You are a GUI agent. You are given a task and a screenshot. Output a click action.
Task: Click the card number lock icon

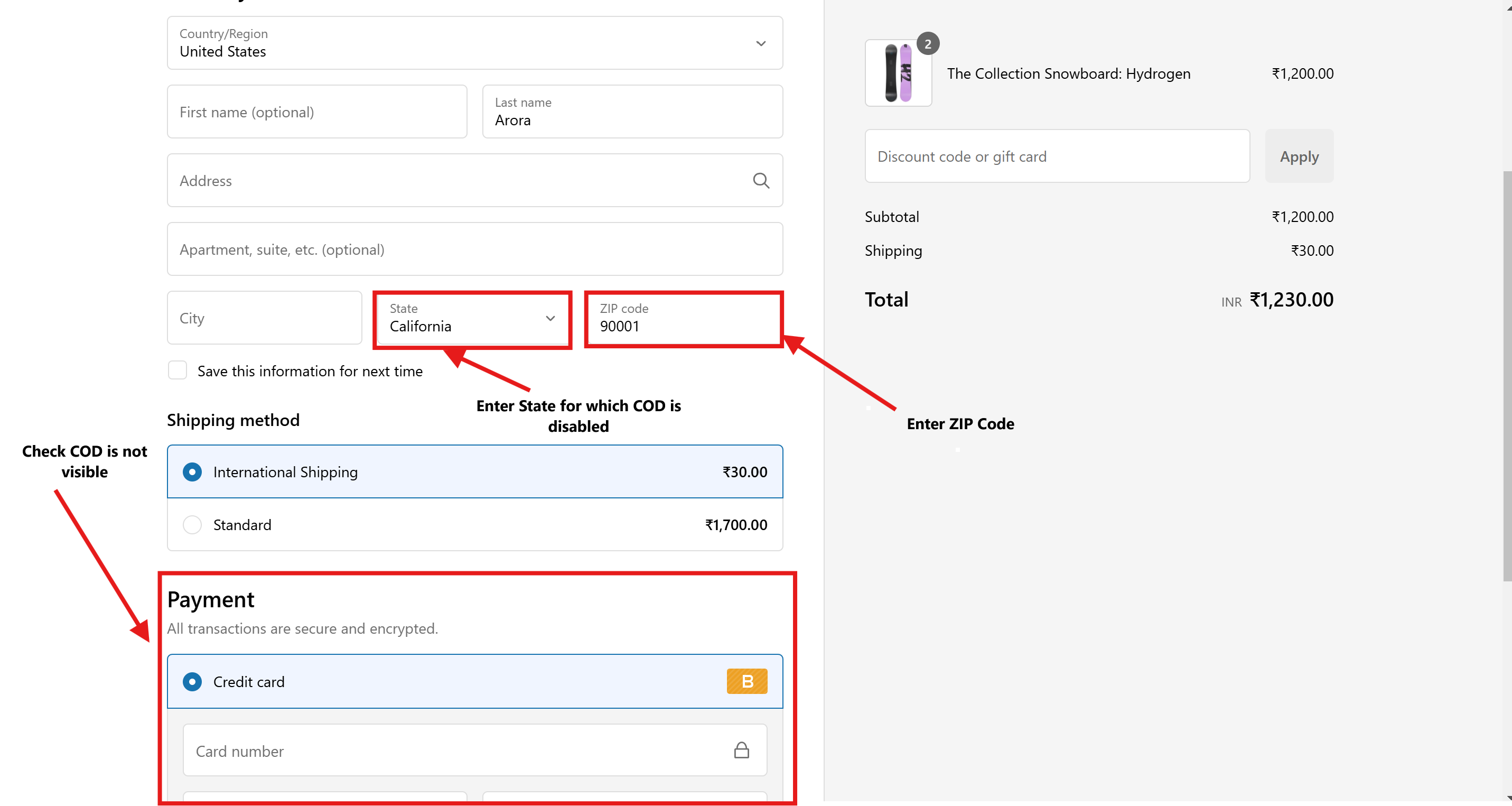point(741,750)
